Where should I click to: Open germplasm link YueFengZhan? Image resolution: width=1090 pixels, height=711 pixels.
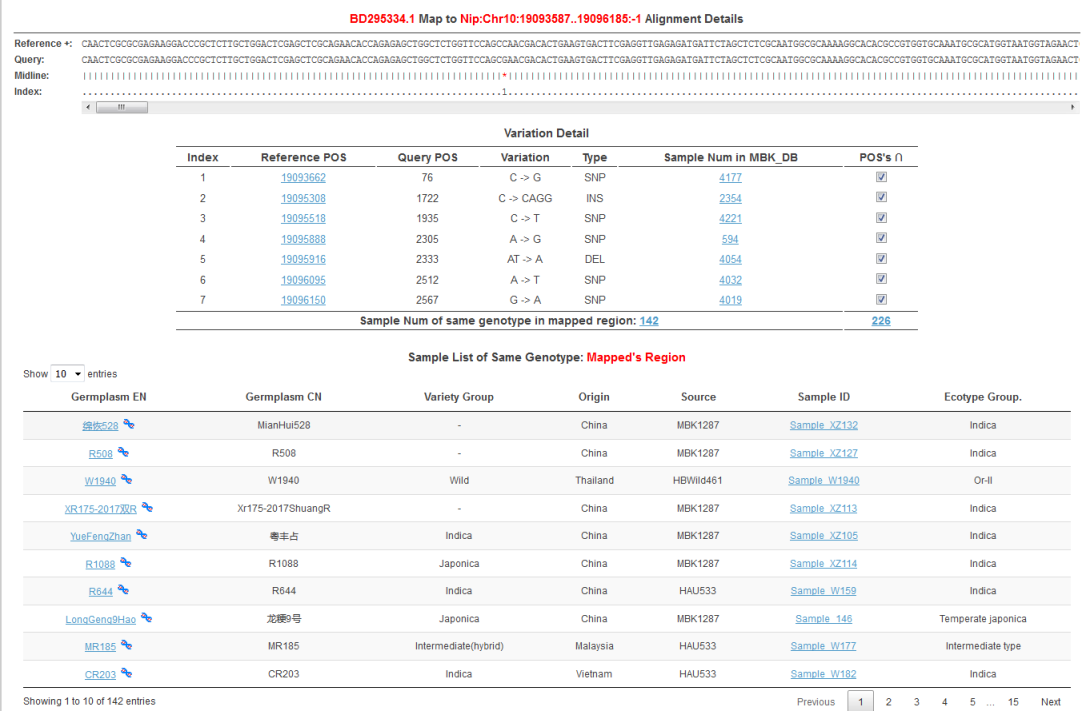(x=100, y=537)
